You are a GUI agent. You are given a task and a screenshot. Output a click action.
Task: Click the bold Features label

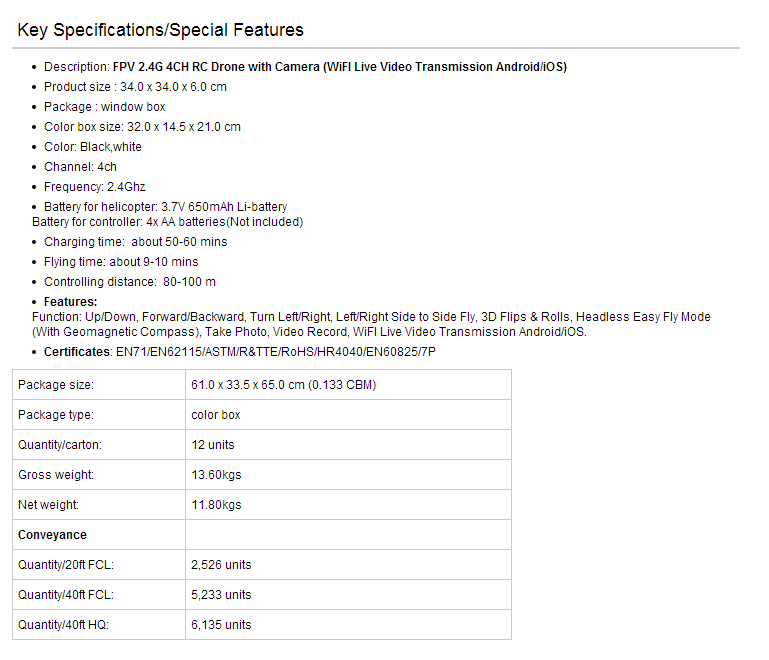point(71,302)
